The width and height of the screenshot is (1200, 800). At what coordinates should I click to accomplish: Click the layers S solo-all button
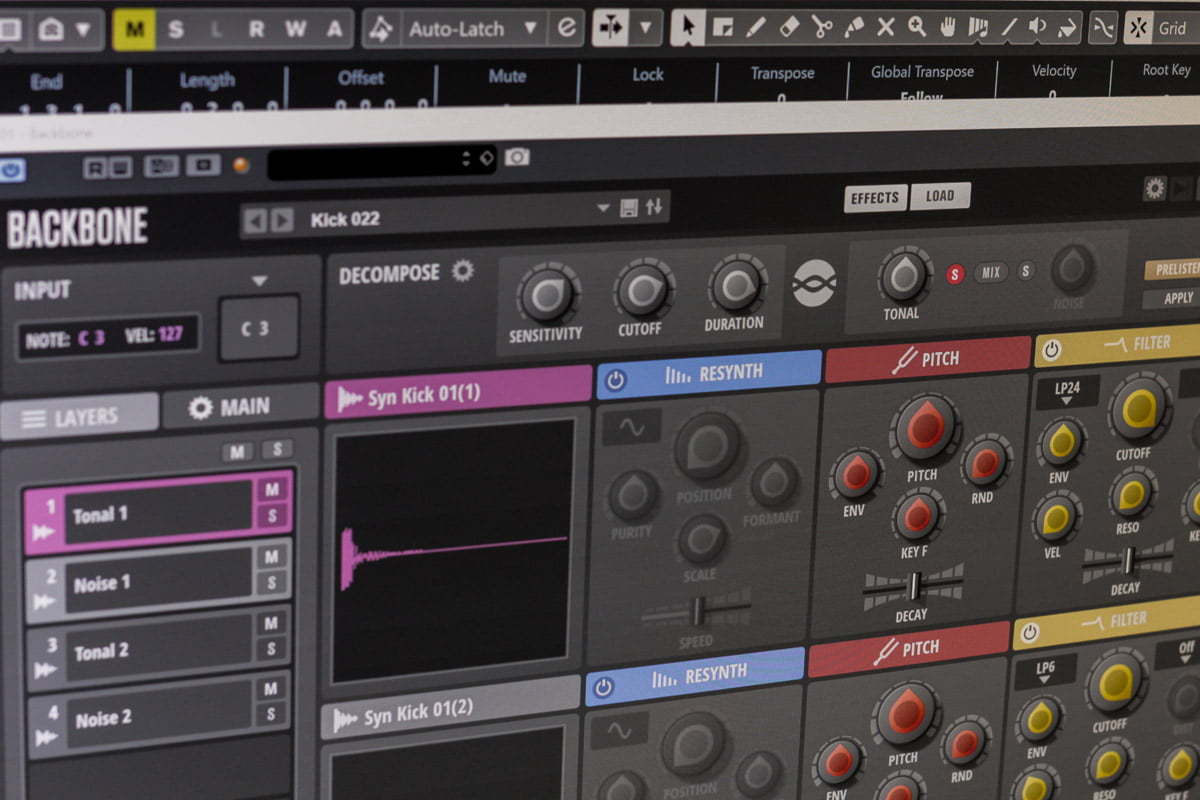pyautogui.click(x=277, y=449)
